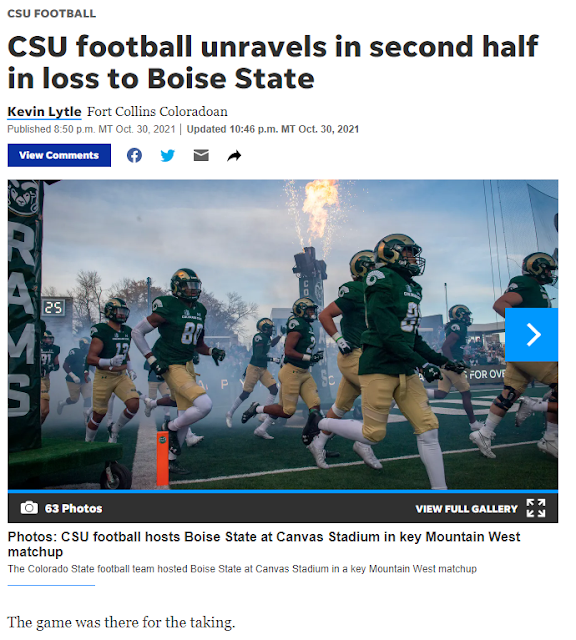Click the published date text

pos(91,129)
